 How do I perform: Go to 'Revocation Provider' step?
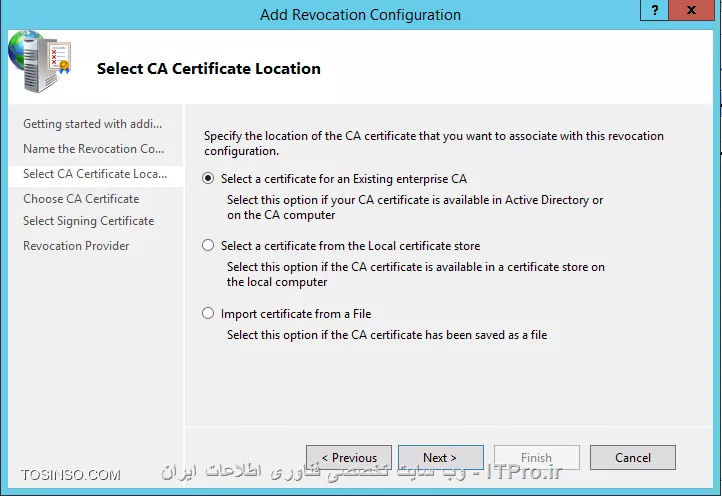[76, 246]
